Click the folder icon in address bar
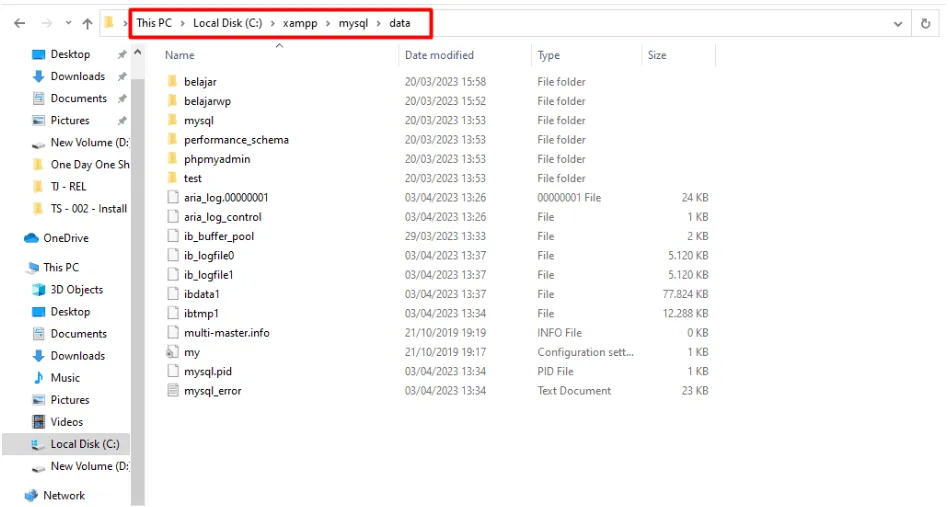Image resolution: width=949 pixels, height=507 pixels. pyautogui.click(x=110, y=23)
